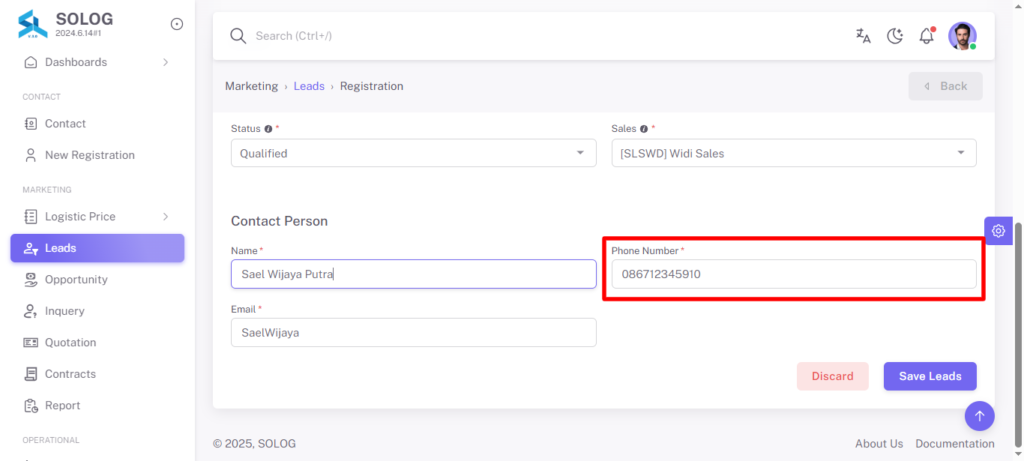Click the scroll-to-top arrow button
1024x461 pixels.
pos(980,415)
